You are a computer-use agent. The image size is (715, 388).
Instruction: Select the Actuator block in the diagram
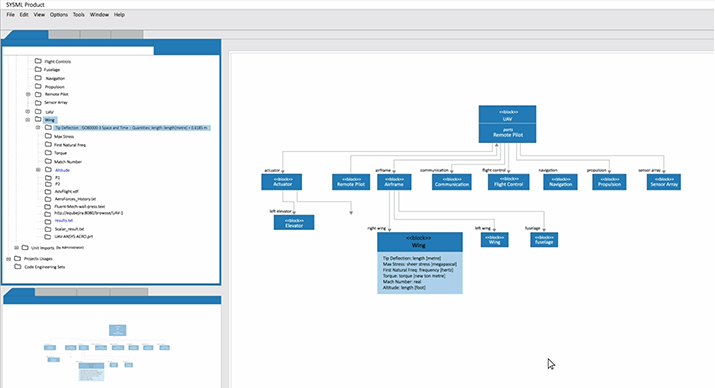(x=282, y=182)
